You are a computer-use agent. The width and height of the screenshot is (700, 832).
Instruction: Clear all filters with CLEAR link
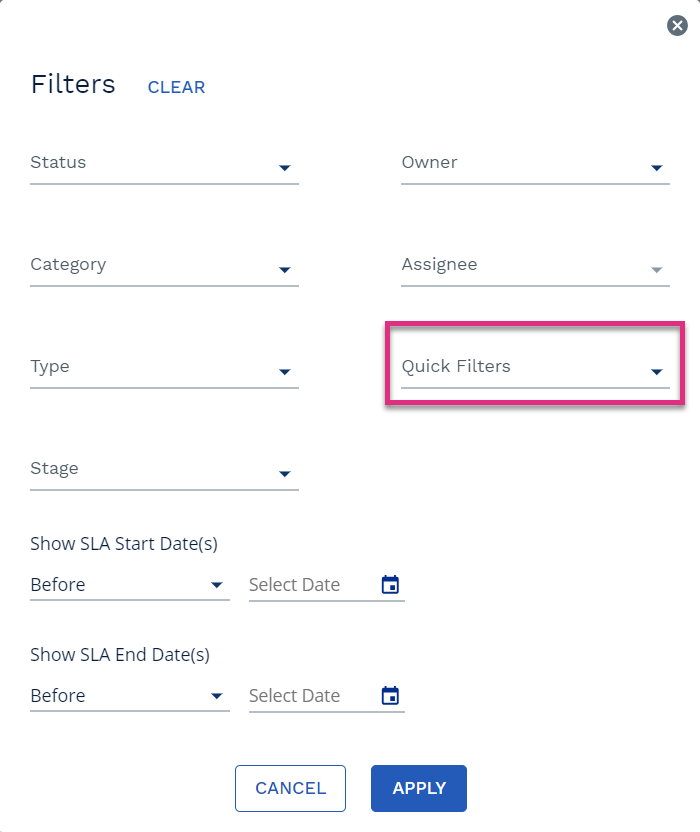click(176, 87)
